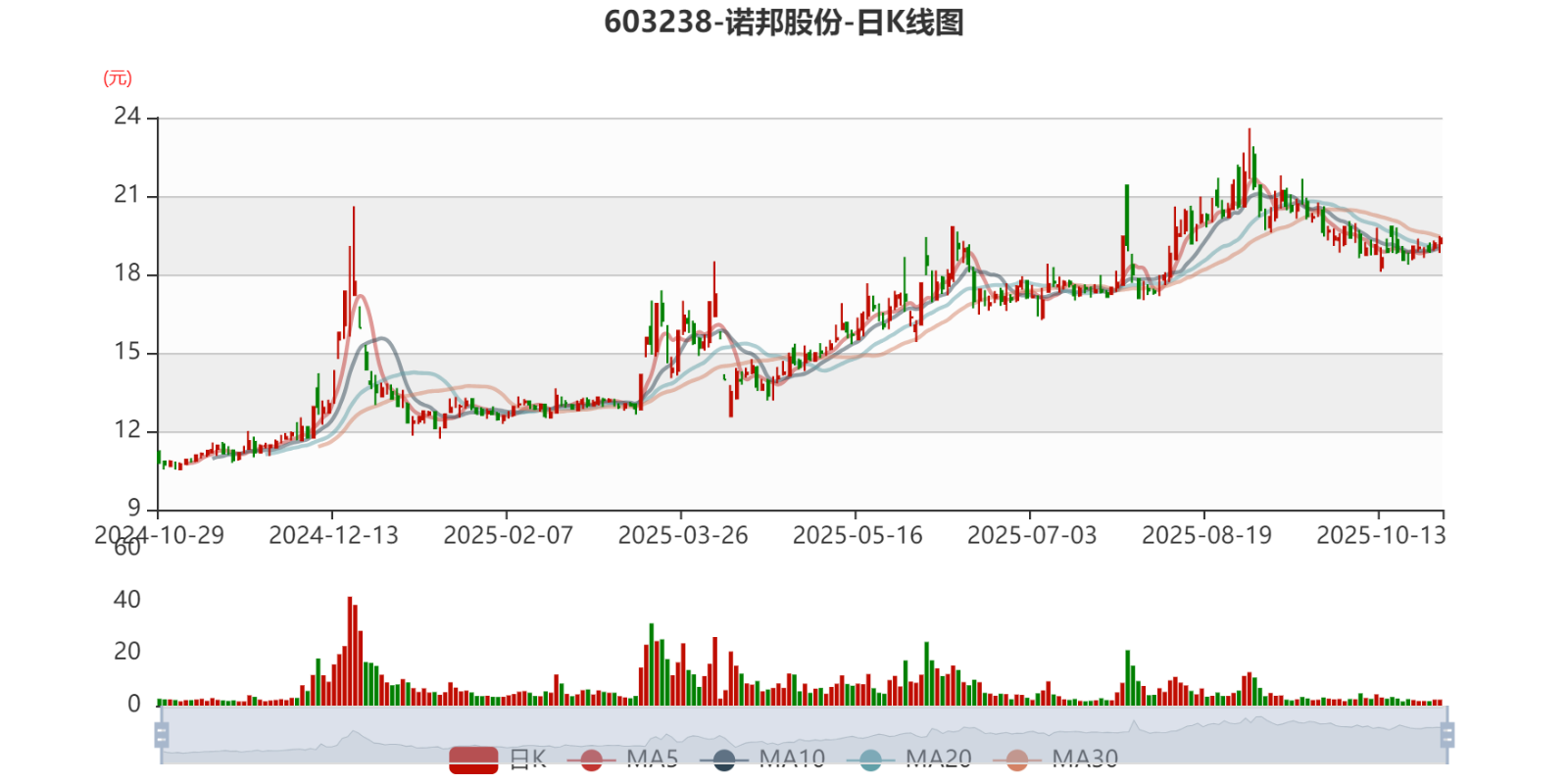Click the (元) unit label
The image size is (1568, 784).
[118, 78]
